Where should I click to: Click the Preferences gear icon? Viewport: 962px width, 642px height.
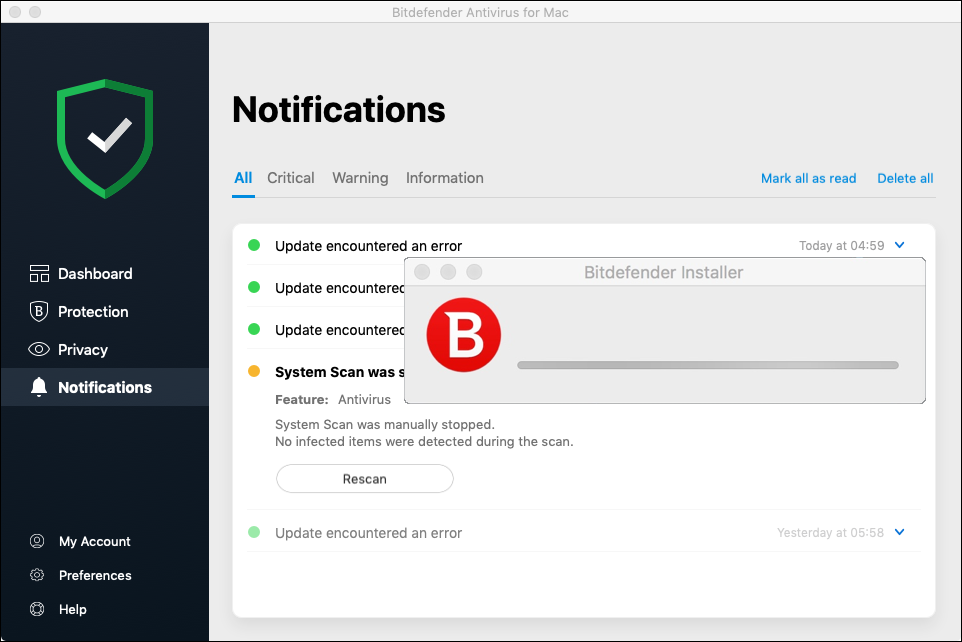[37, 575]
